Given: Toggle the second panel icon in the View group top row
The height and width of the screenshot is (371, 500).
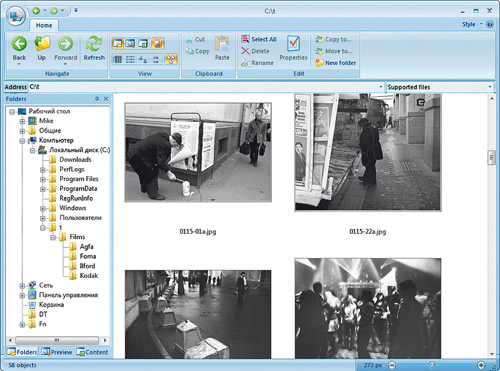Looking at the screenshot, I should point(131,43).
